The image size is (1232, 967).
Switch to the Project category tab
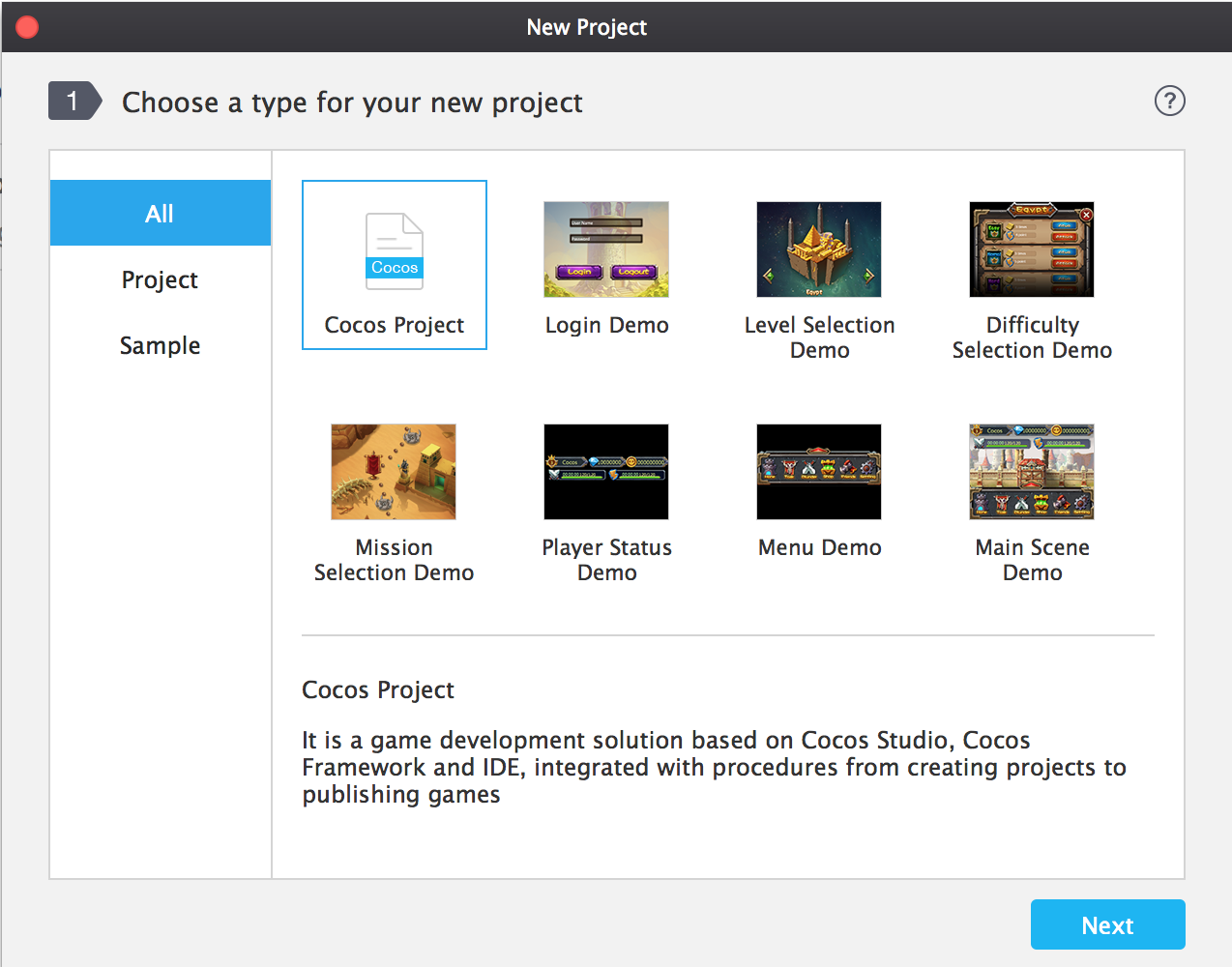tap(161, 279)
